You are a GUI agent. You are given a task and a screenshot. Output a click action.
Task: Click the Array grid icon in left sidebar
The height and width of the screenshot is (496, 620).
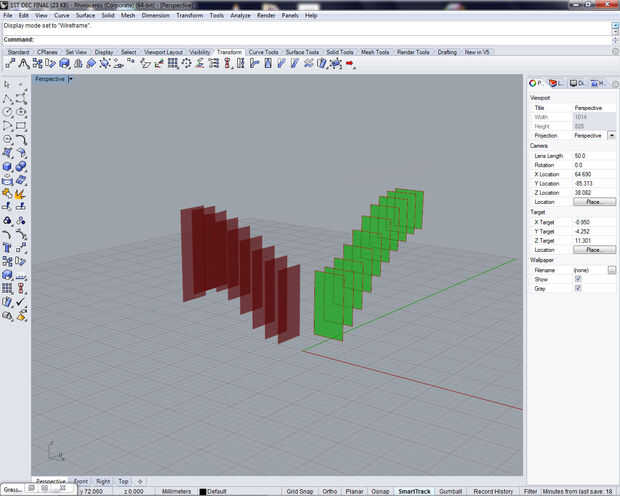coord(7,288)
